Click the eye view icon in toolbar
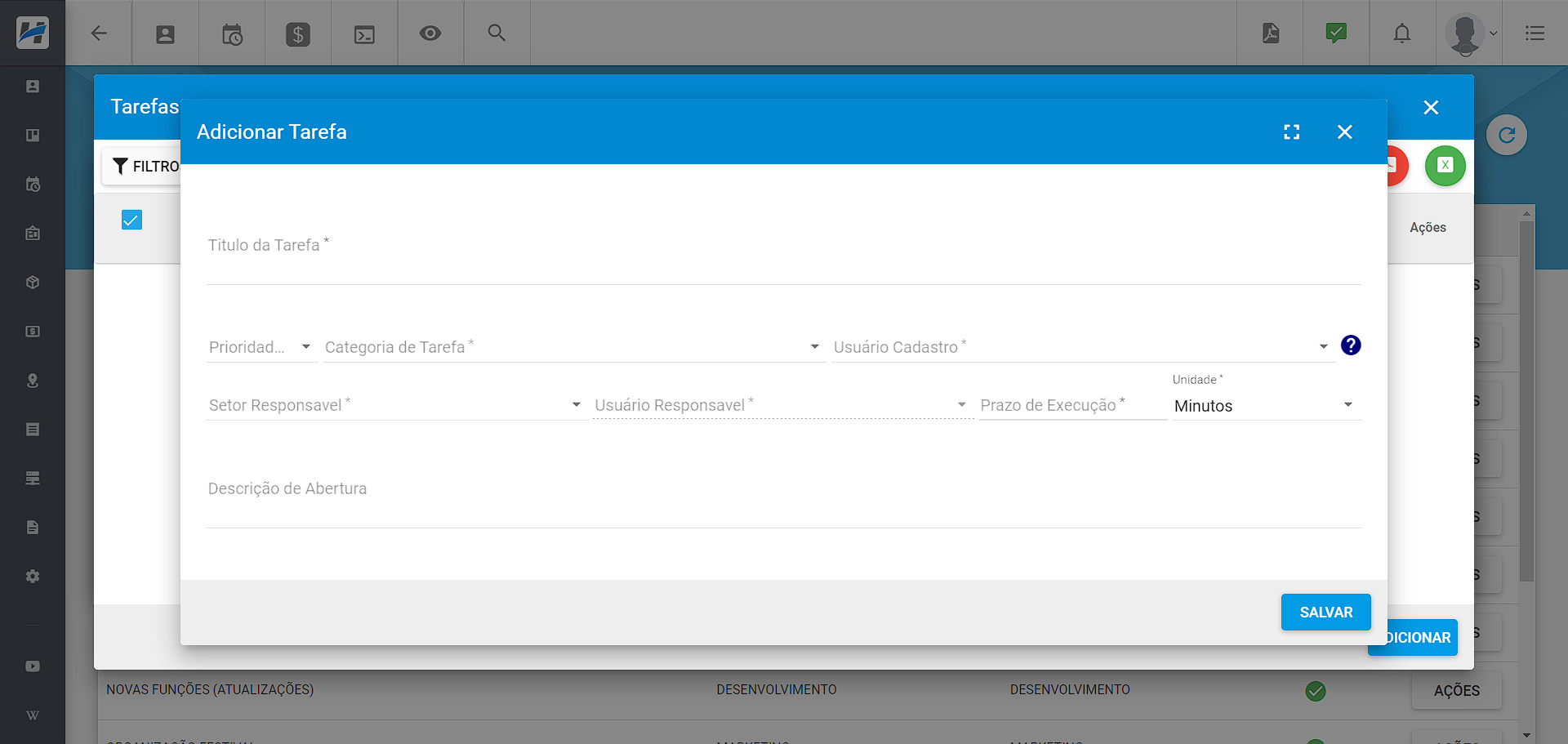Image resolution: width=1568 pixels, height=744 pixels. point(430,33)
